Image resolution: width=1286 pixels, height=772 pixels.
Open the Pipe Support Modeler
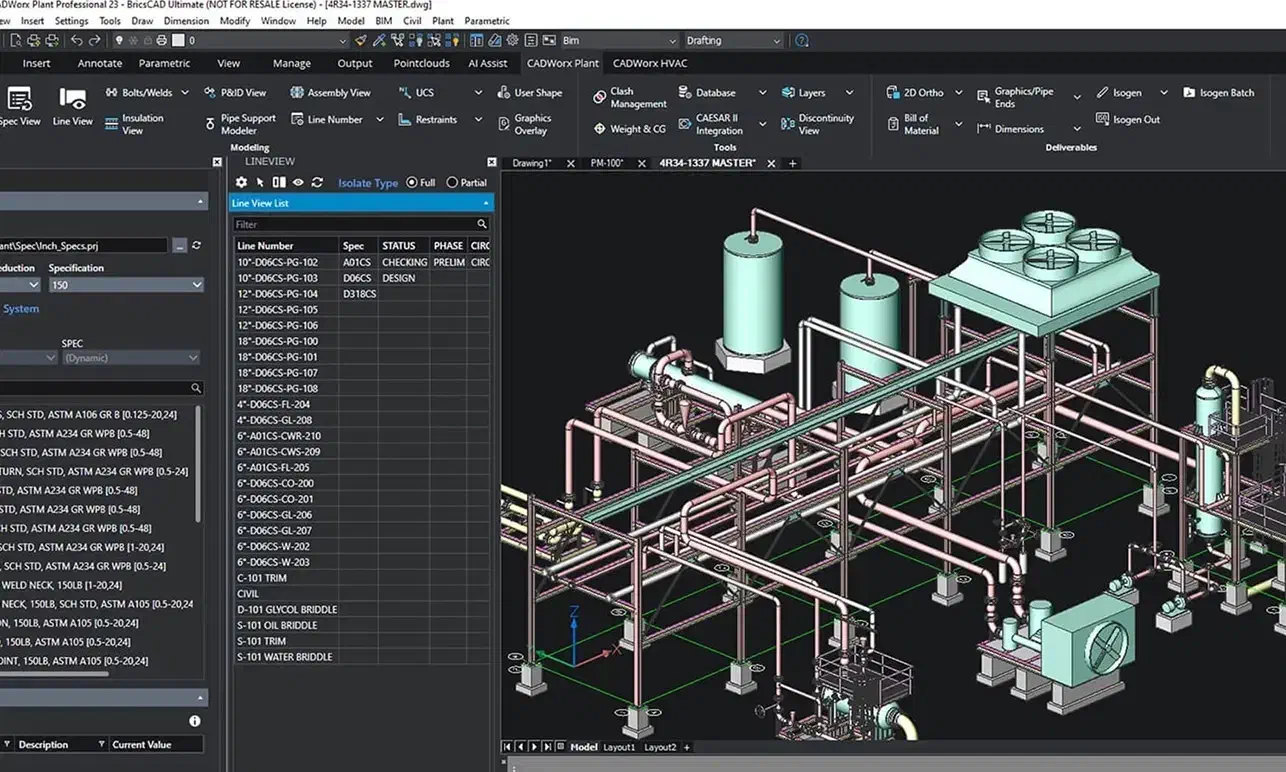(240, 124)
